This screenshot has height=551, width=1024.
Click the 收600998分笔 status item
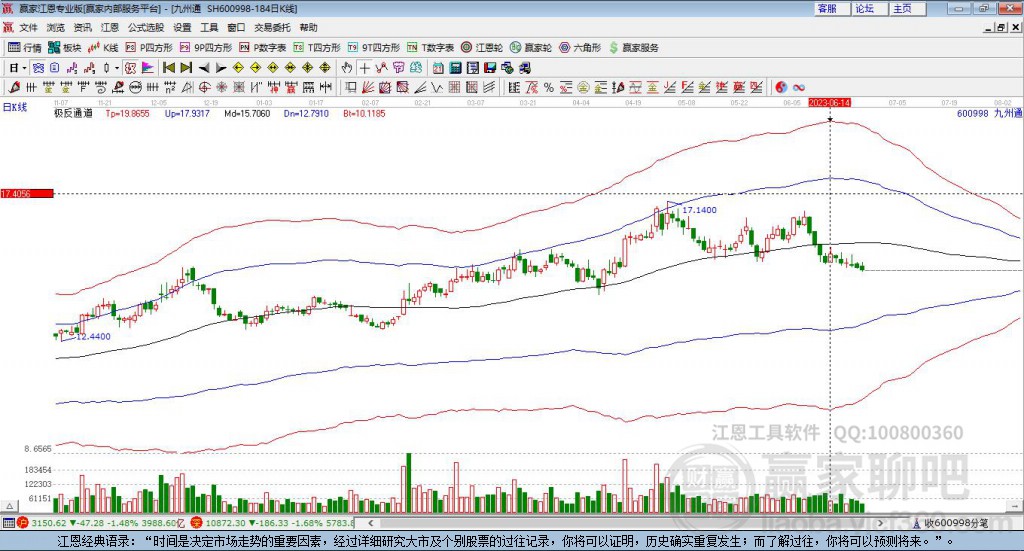[951, 524]
